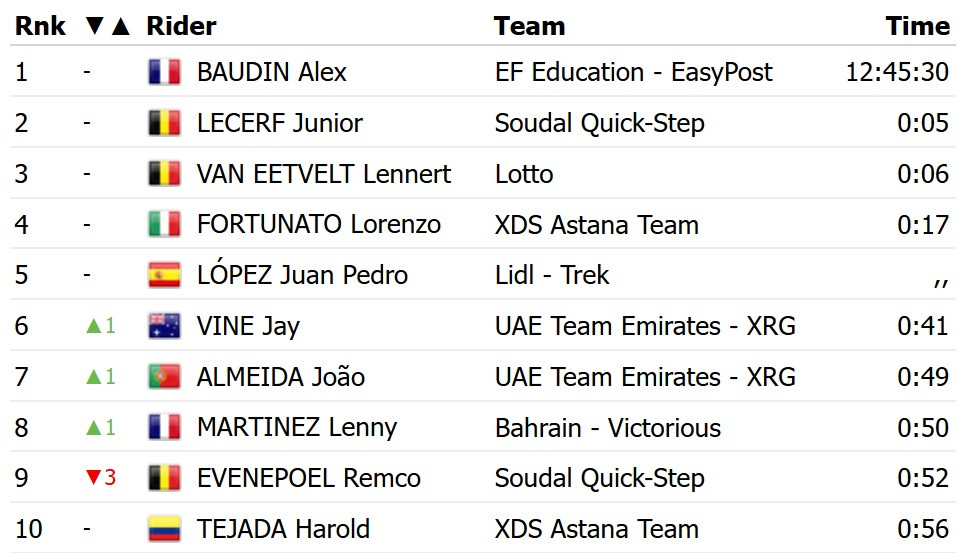
Task: Open EVENEPOEL Remco's rider profile
Action: [308, 478]
